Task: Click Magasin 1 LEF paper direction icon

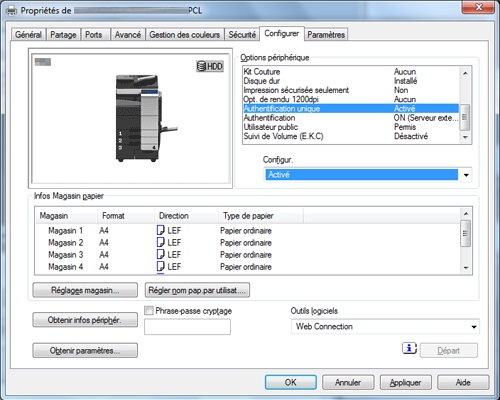Action: [x=161, y=230]
